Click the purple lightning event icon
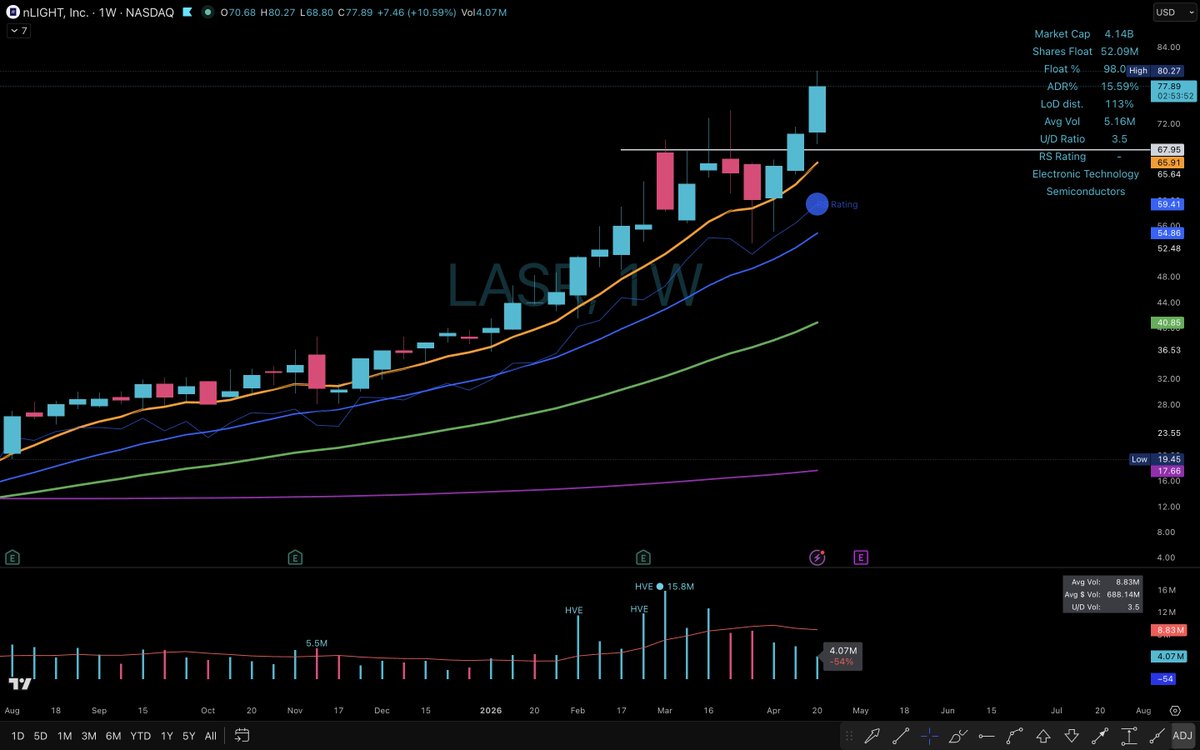Viewport: 1200px width, 750px height. (818, 556)
